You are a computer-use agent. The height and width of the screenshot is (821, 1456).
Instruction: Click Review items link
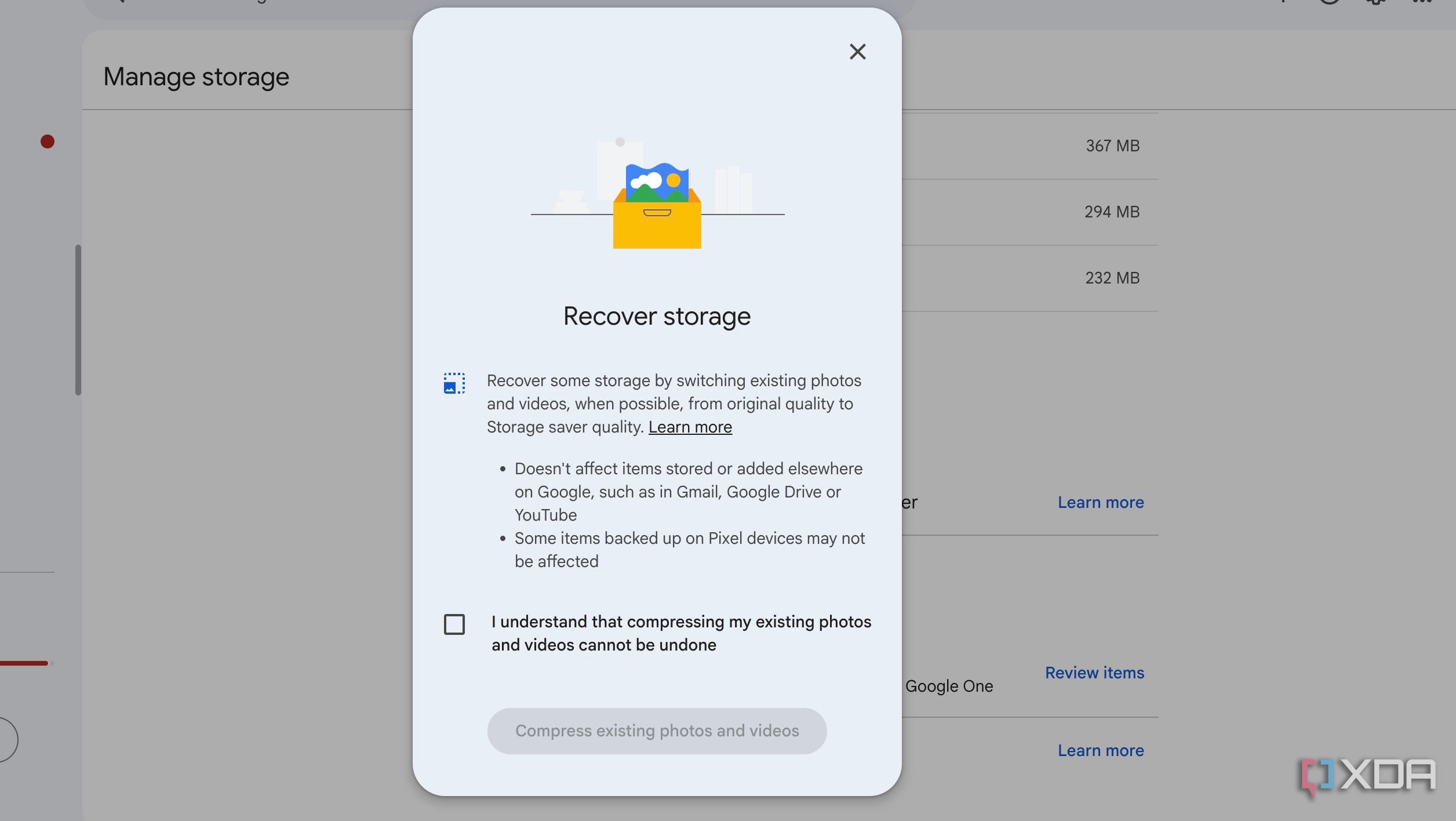pyautogui.click(x=1094, y=673)
